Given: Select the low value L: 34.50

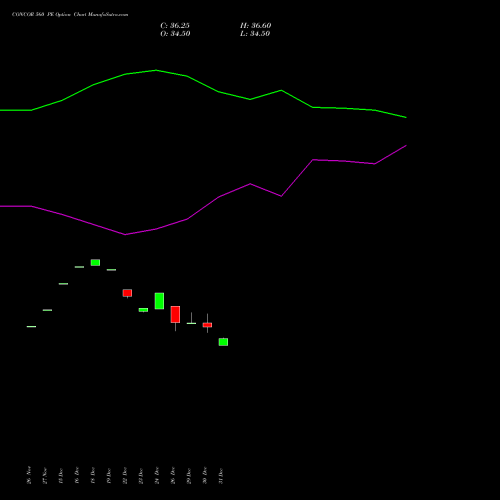Looking at the screenshot, I should [255, 34].
